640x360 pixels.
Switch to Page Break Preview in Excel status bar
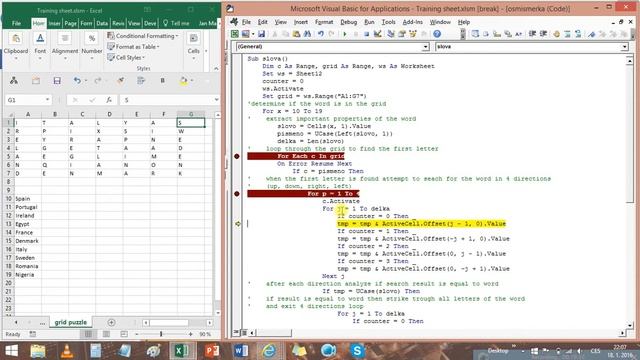tap(124, 334)
